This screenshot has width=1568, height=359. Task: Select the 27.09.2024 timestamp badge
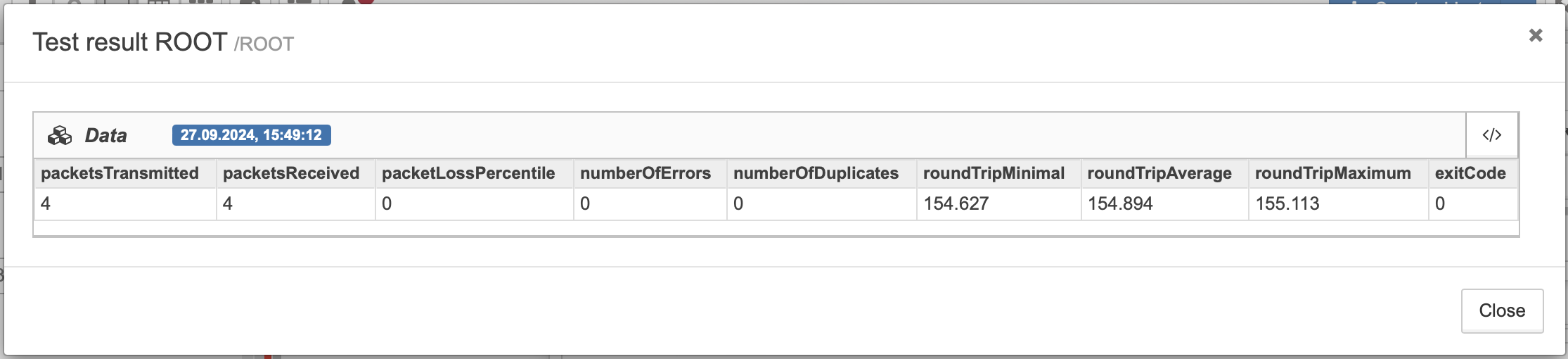[251, 135]
